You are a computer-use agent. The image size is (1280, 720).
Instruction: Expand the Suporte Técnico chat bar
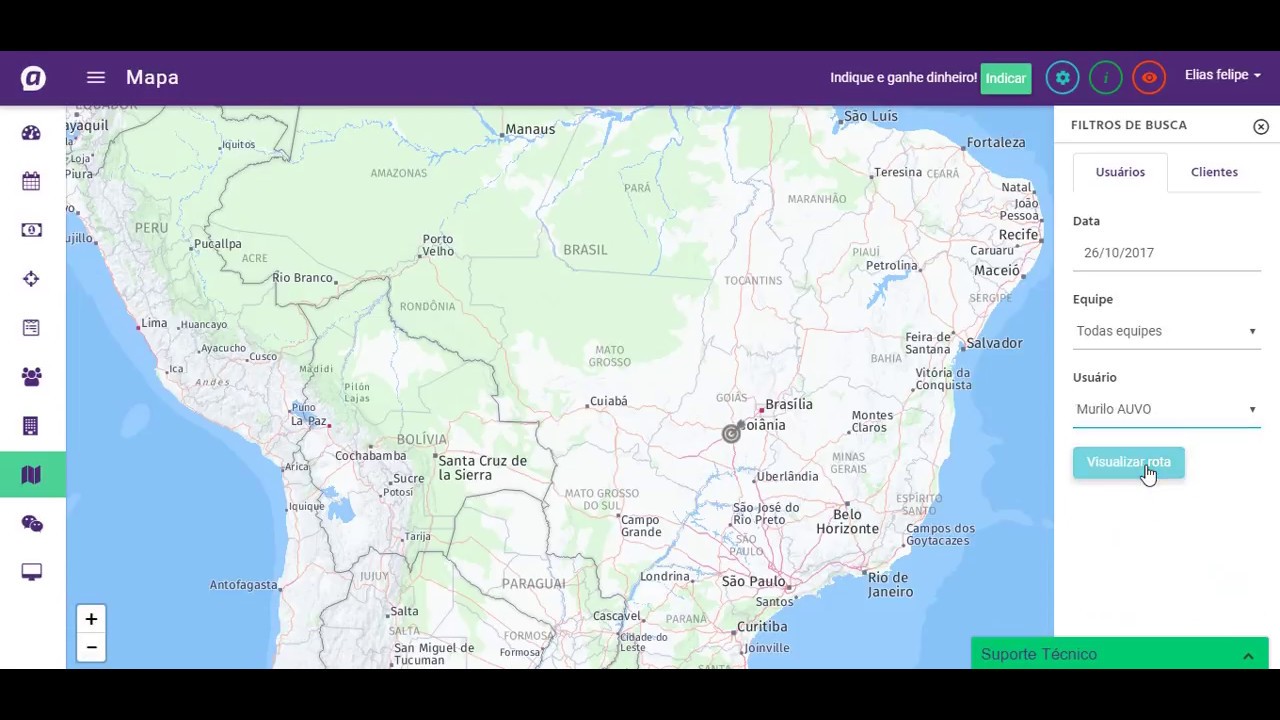coord(1120,654)
